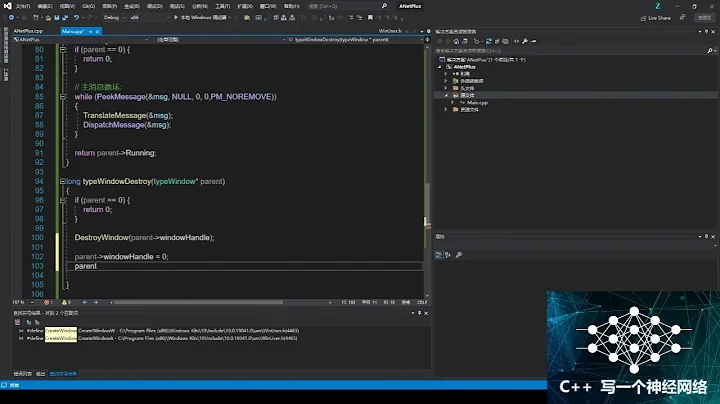Open the Error List tab in the bottom panel
Screen dimensions: 720x404
(22, 374)
